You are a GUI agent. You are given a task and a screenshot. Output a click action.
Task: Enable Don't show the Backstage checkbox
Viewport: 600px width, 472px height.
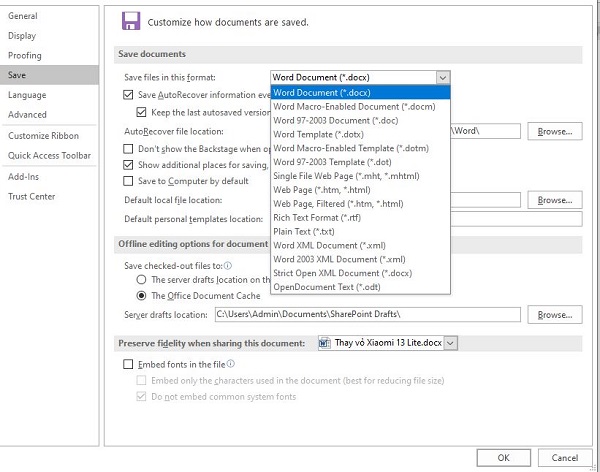(128, 149)
